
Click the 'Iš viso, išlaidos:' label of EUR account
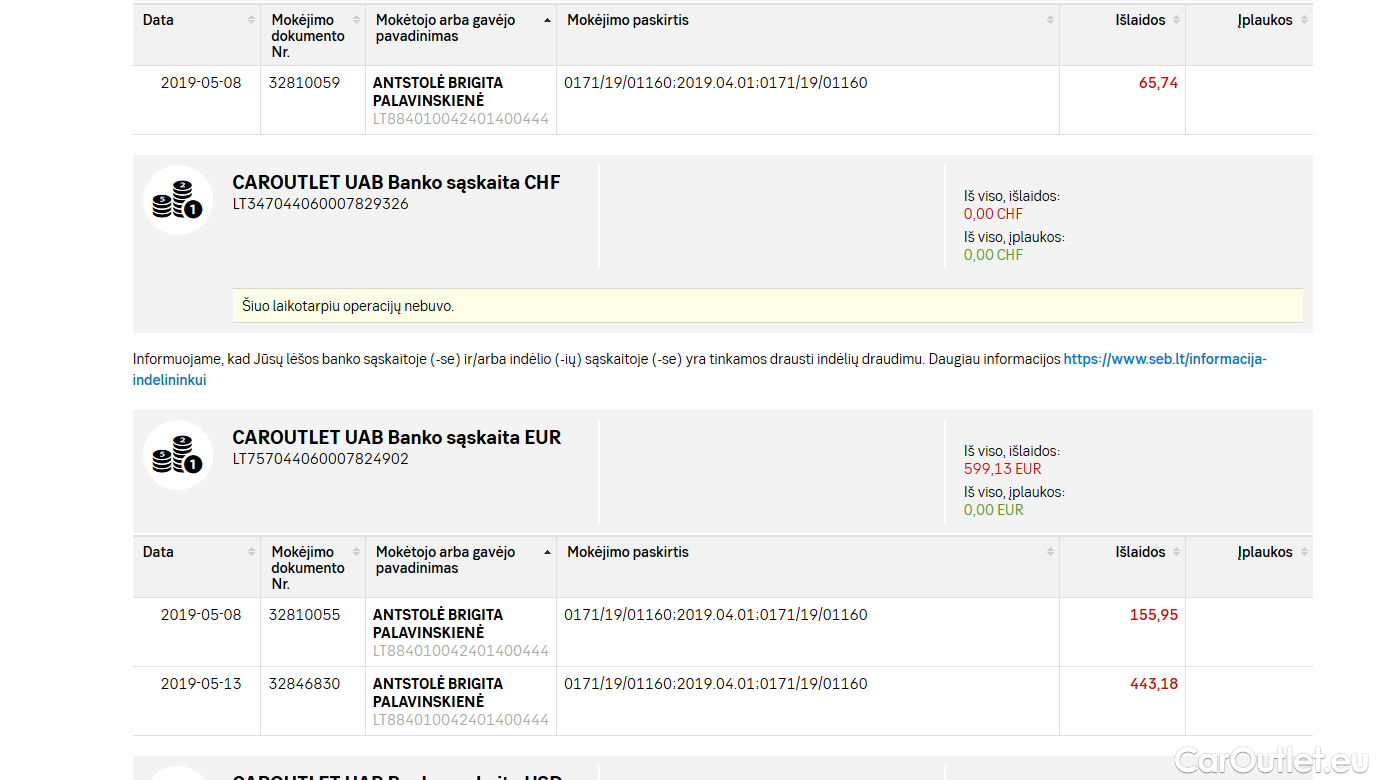pos(1012,451)
